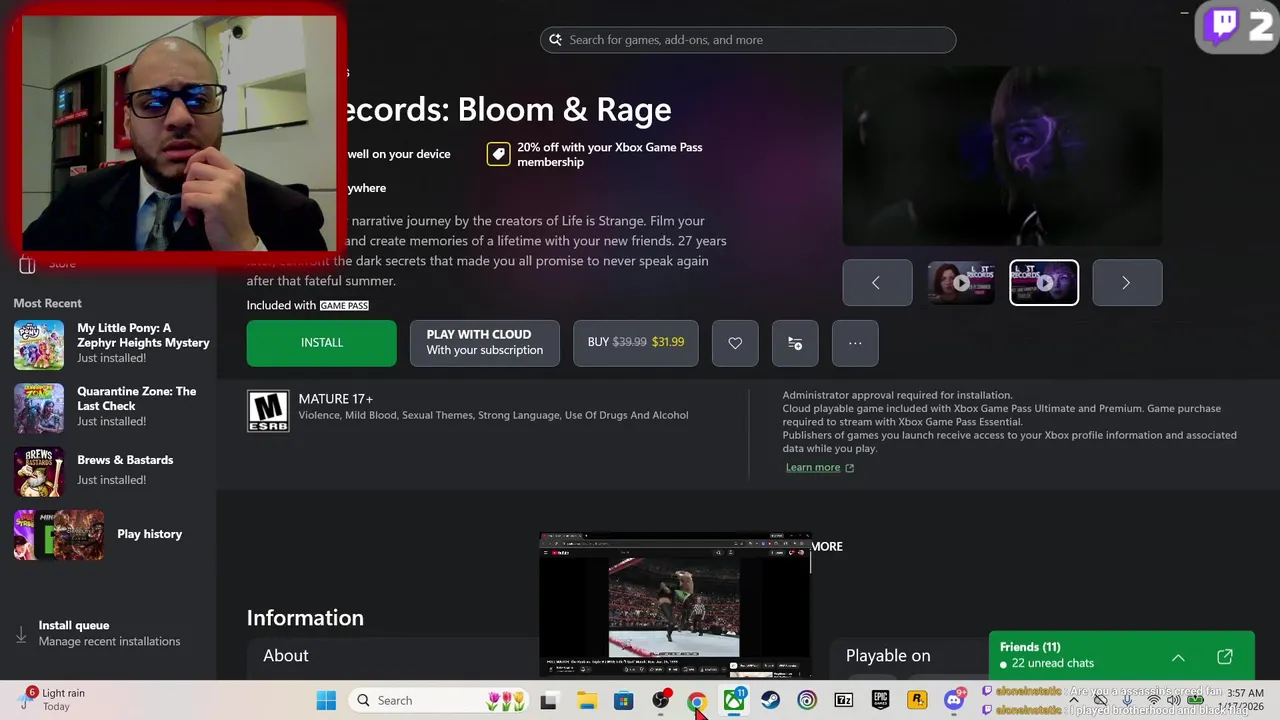The width and height of the screenshot is (1280, 720).
Task: Click the wrestling video picture-in-picture preview
Action: tap(674, 606)
